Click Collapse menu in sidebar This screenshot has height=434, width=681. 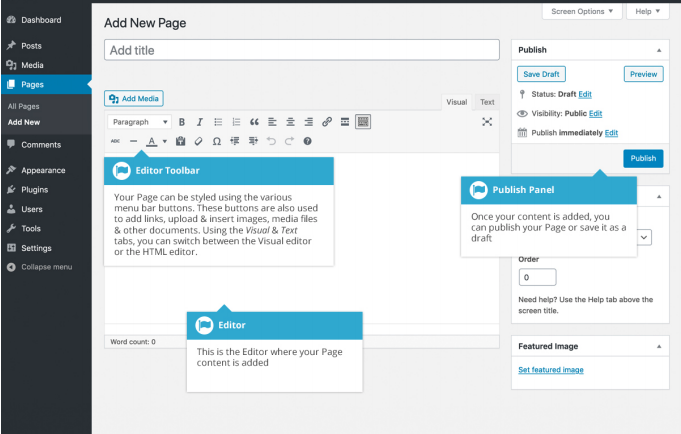(46, 267)
